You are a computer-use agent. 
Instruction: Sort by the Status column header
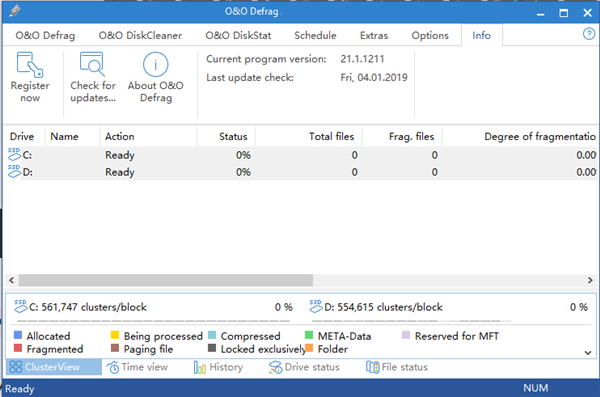coord(226,137)
